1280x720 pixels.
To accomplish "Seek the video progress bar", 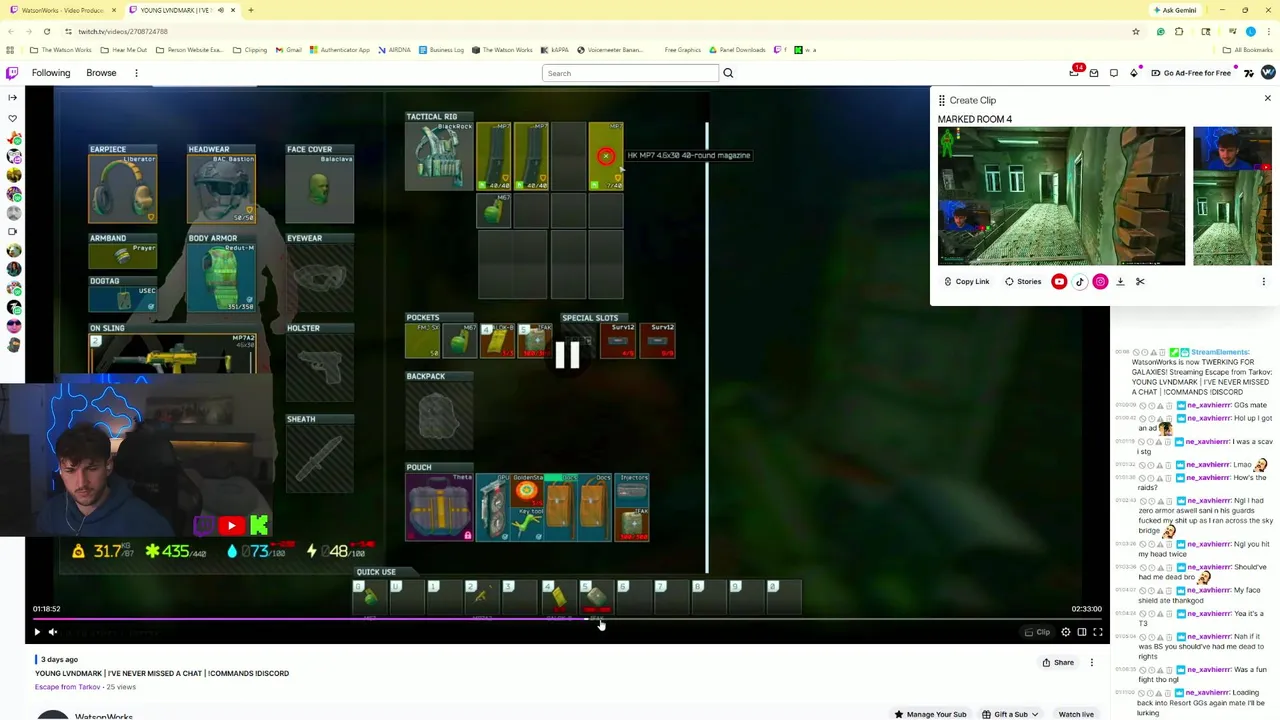I will point(567,620).
